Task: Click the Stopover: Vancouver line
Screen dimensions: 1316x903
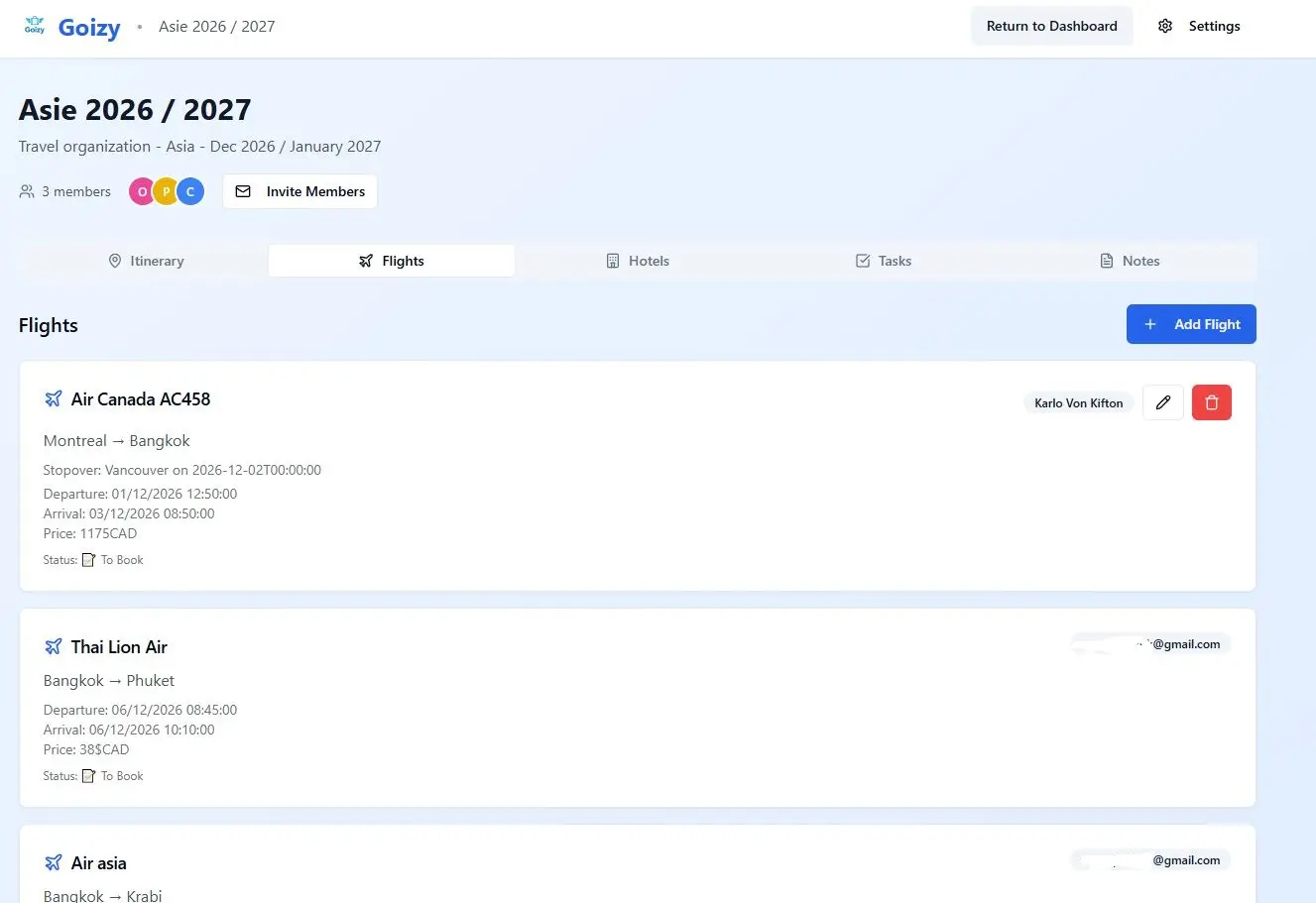Action: (x=181, y=470)
